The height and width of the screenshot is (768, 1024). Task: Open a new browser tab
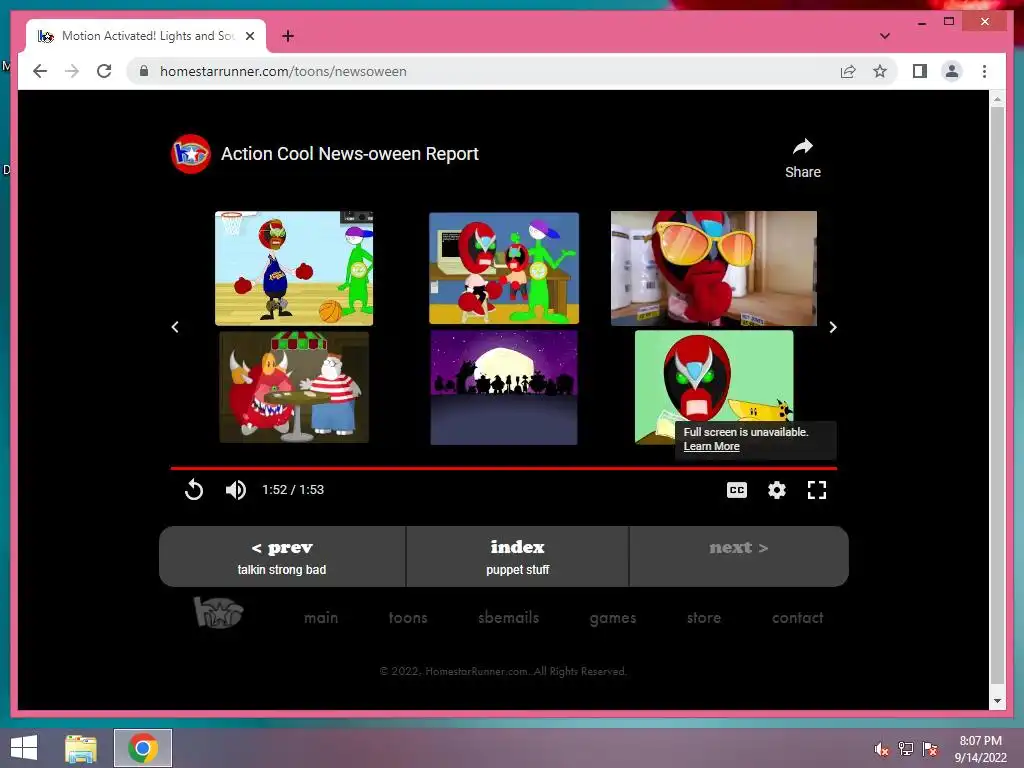[288, 36]
